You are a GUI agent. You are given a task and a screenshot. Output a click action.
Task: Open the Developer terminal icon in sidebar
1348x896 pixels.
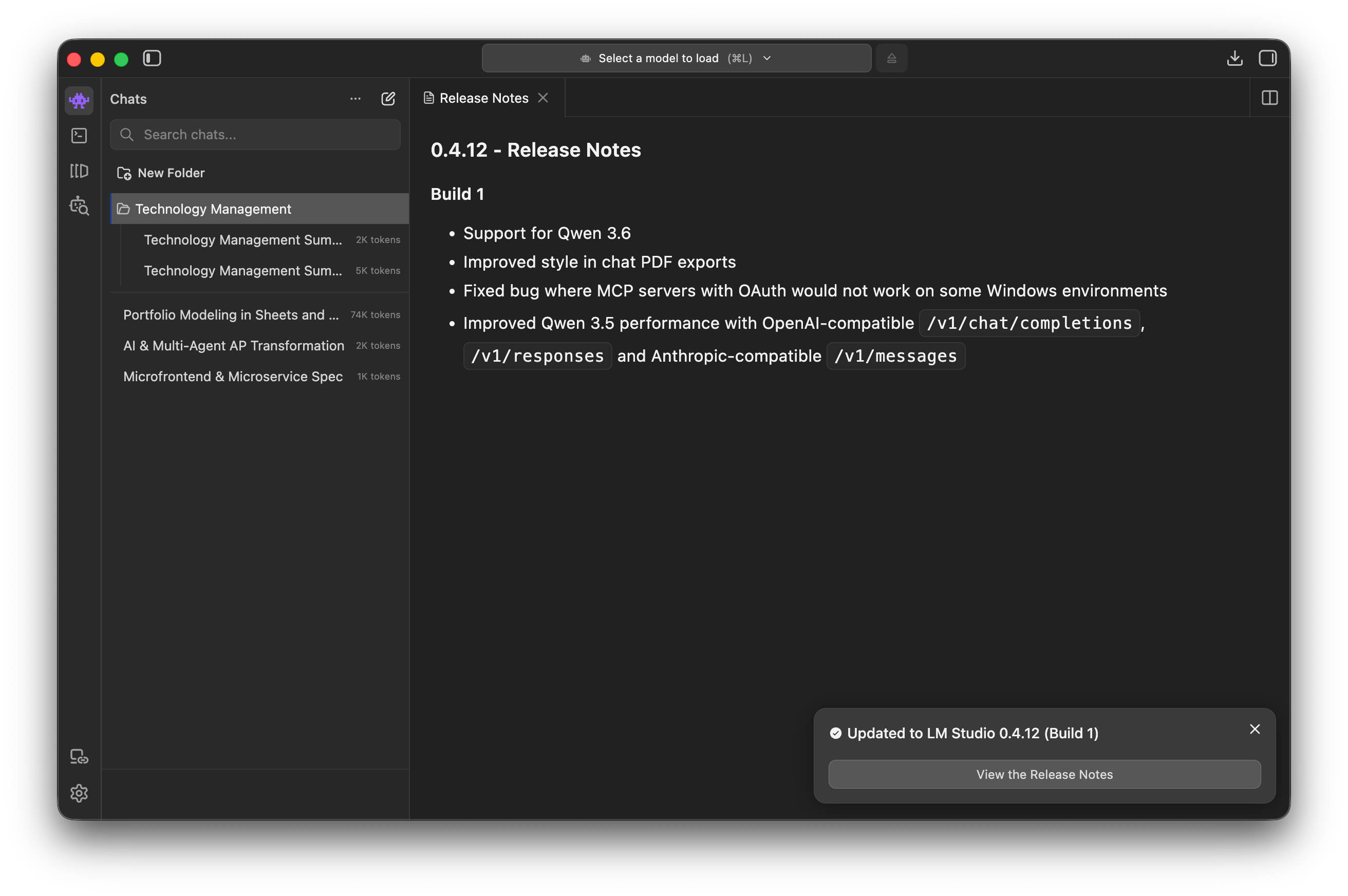click(79, 136)
